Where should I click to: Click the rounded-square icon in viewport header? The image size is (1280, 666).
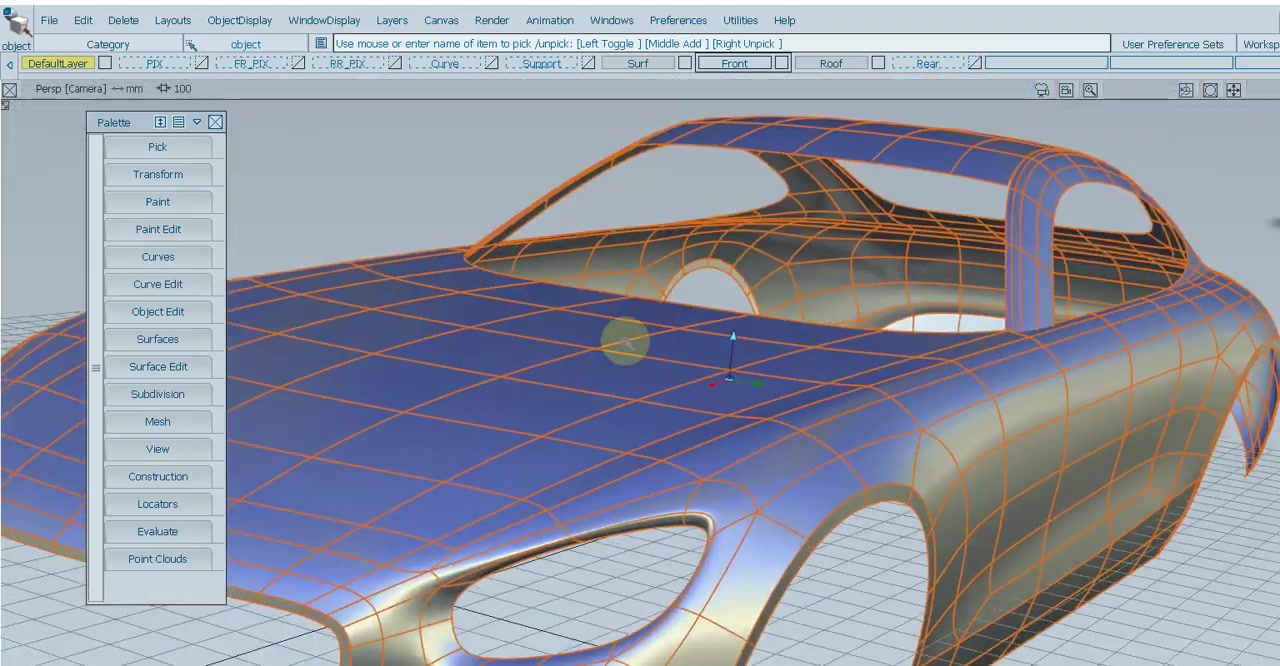click(1210, 90)
